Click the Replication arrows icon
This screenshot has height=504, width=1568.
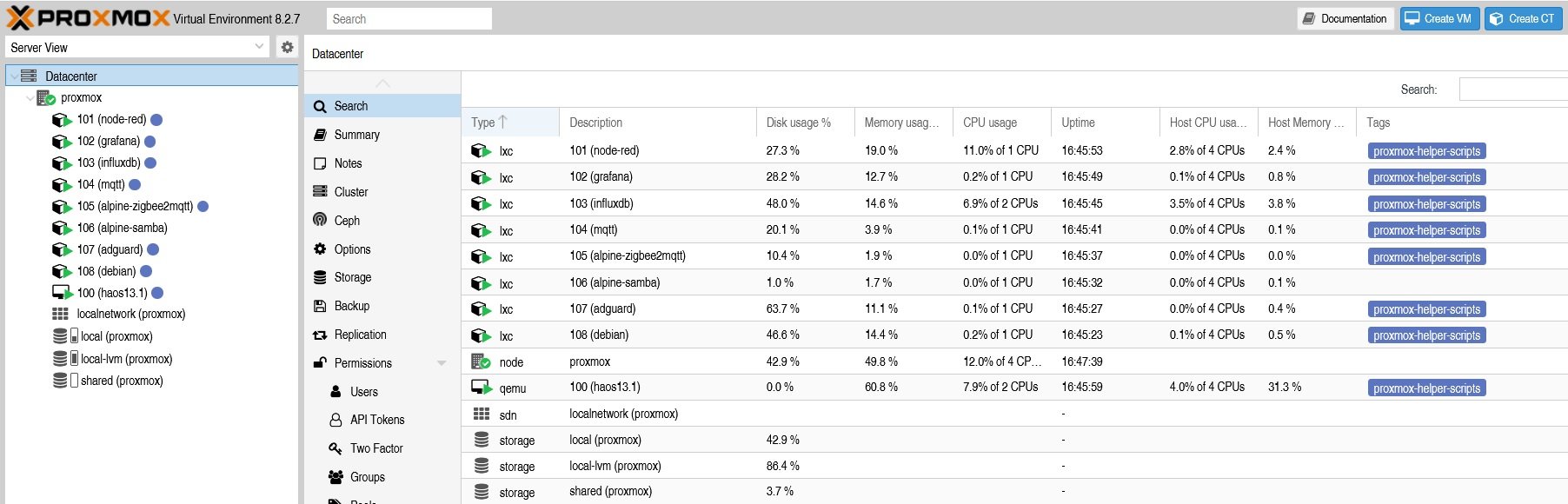click(x=320, y=335)
